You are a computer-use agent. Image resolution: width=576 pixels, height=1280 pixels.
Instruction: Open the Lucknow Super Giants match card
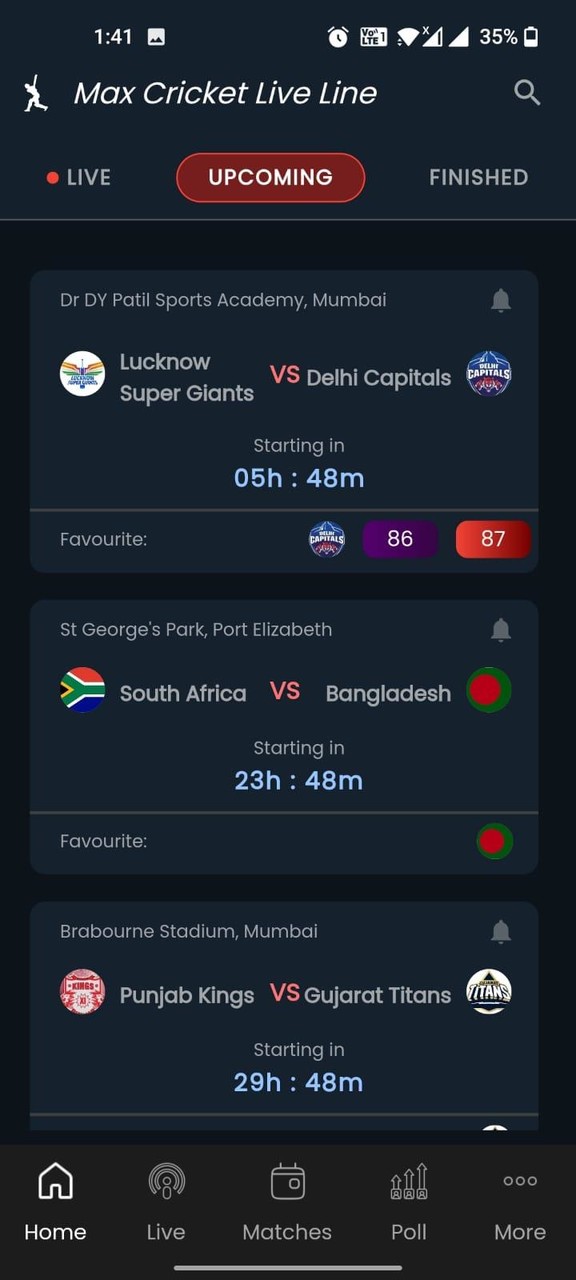pyautogui.click(x=284, y=420)
